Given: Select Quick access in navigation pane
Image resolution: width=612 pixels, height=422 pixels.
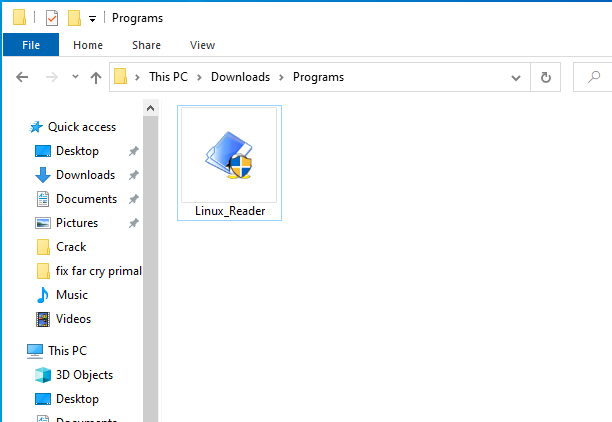Looking at the screenshot, I should click(82, 127).
